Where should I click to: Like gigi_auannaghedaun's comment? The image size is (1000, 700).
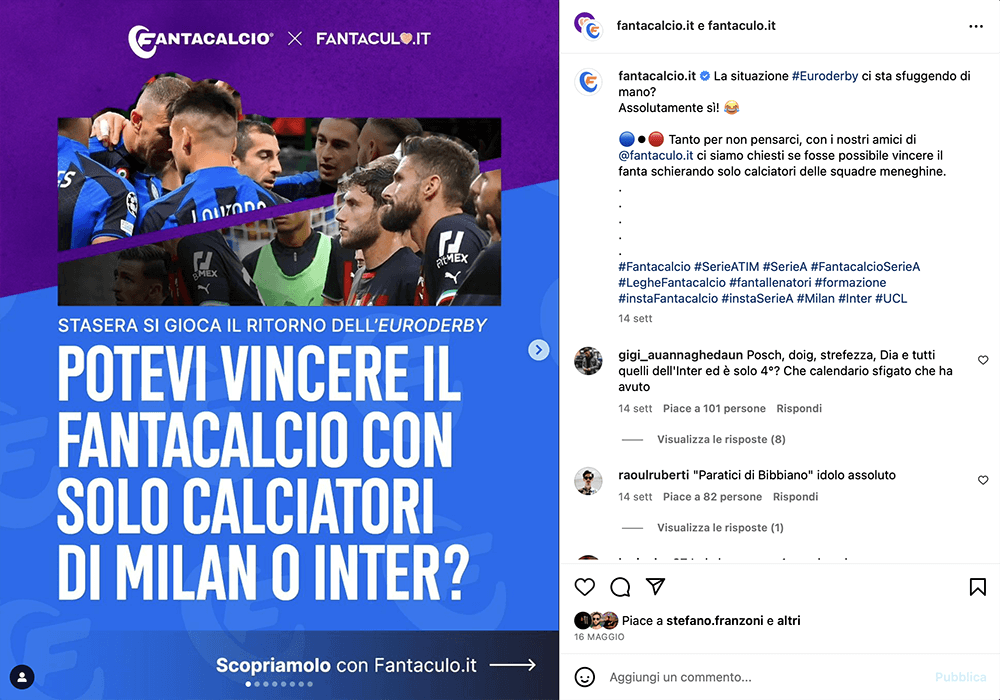click(983, 360)
